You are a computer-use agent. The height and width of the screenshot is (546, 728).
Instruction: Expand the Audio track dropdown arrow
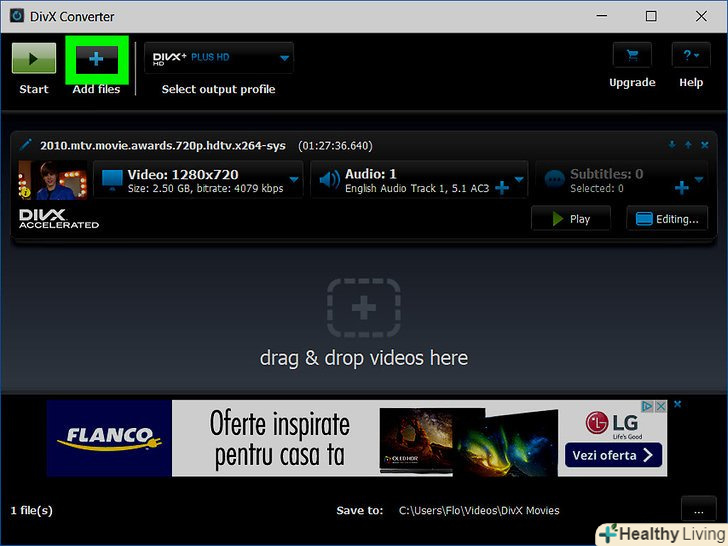pyautogui.click(x=519, y=179)
